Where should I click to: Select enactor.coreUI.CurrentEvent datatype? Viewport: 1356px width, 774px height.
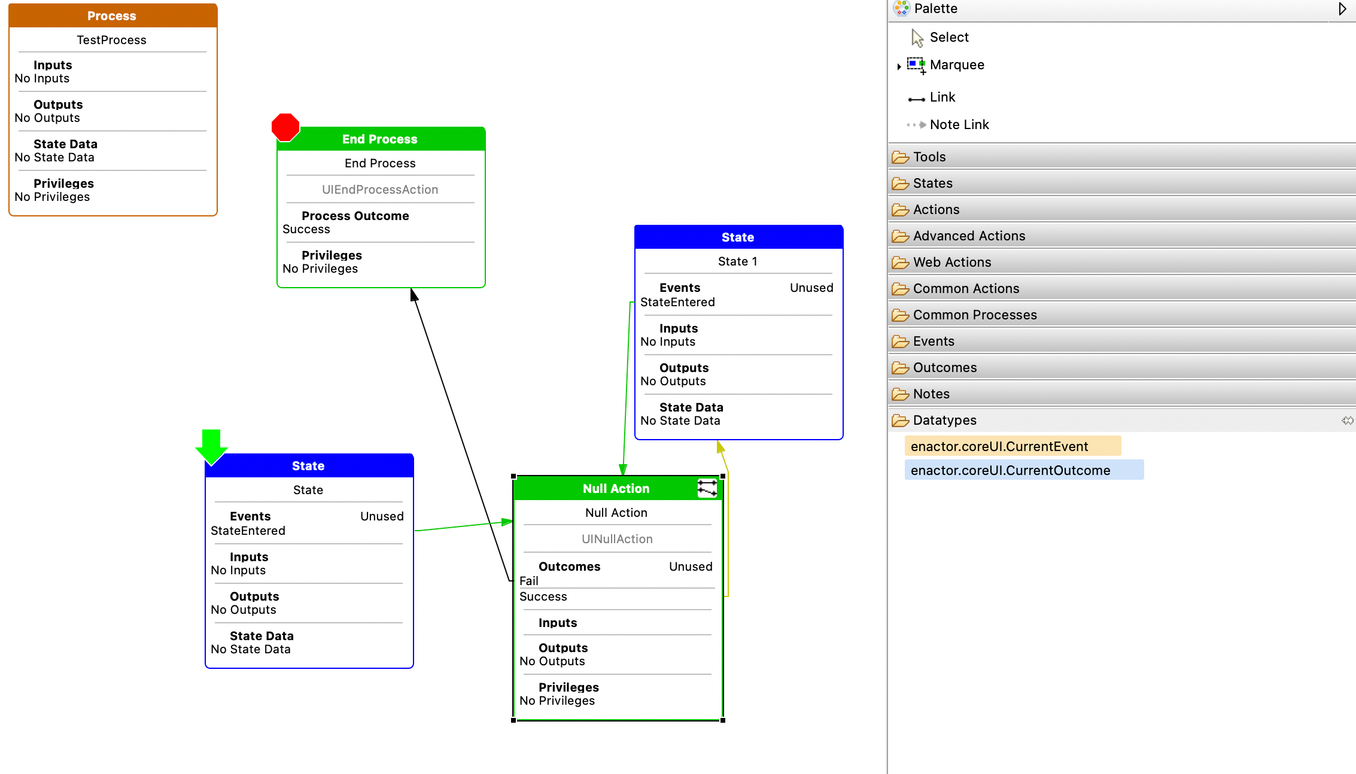pos(1013,446)
